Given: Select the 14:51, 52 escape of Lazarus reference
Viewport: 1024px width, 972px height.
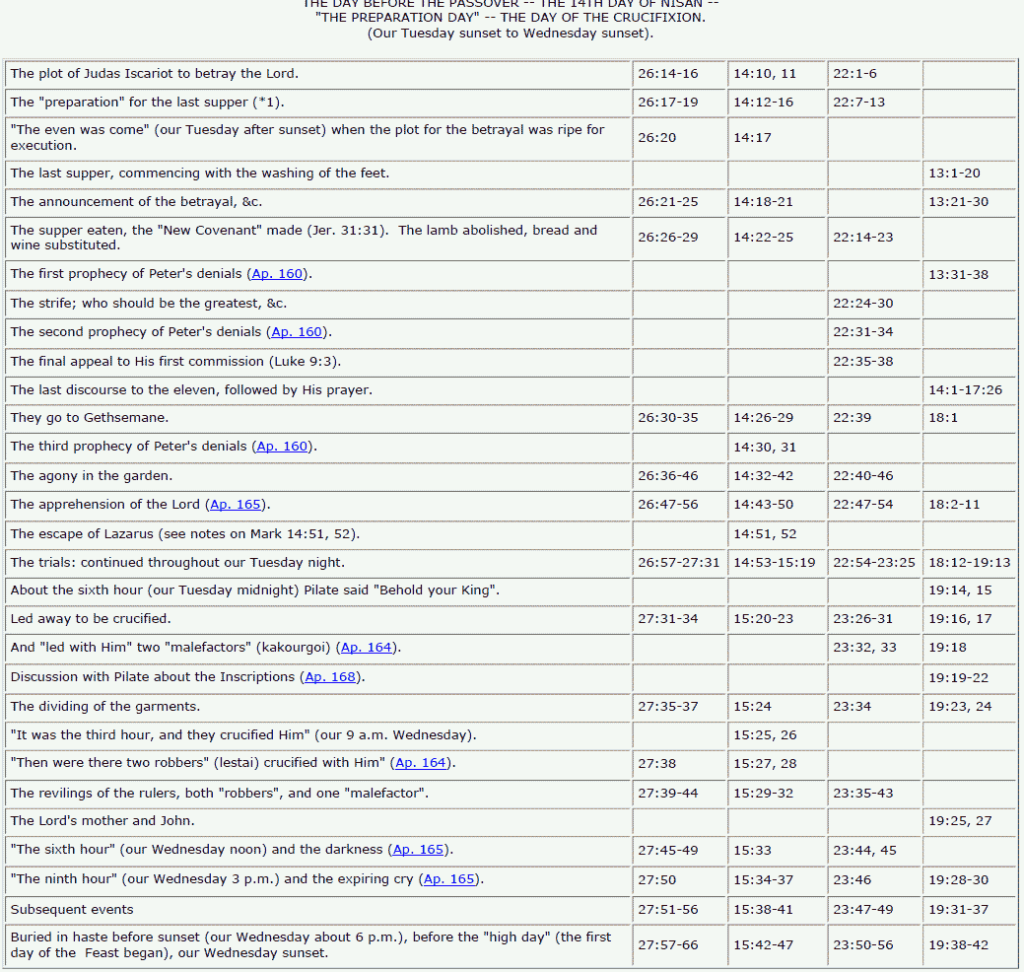Looking at the screenshot, I should point(765,534).
